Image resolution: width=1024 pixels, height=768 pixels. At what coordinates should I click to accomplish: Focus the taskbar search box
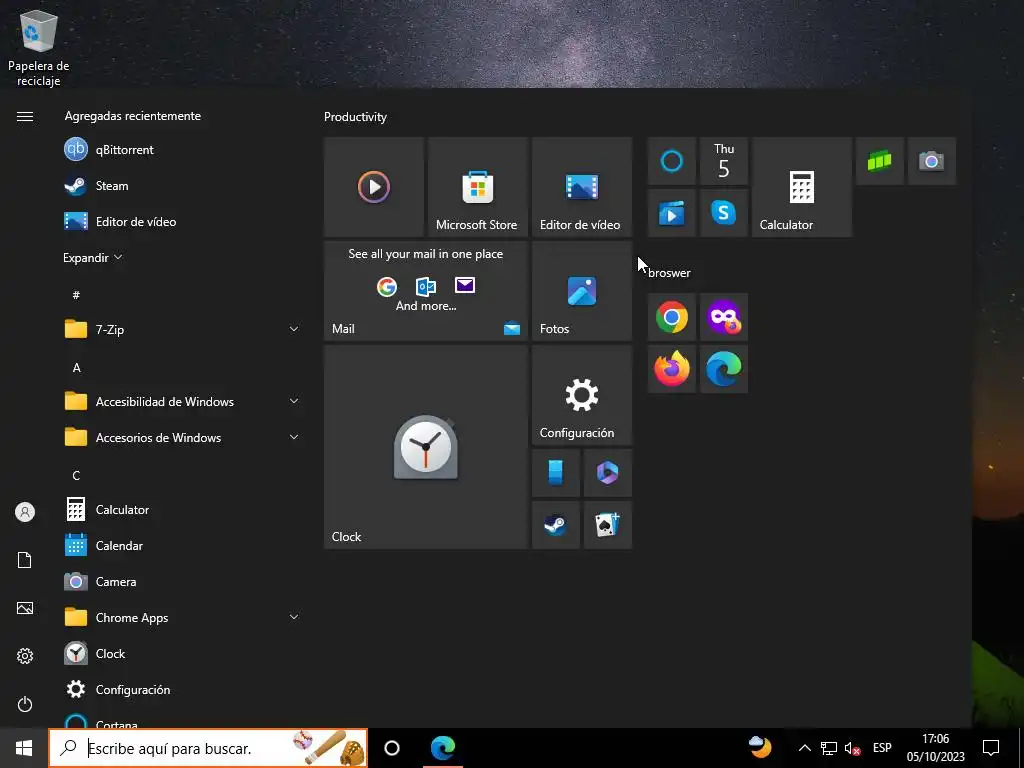point(208,748)
